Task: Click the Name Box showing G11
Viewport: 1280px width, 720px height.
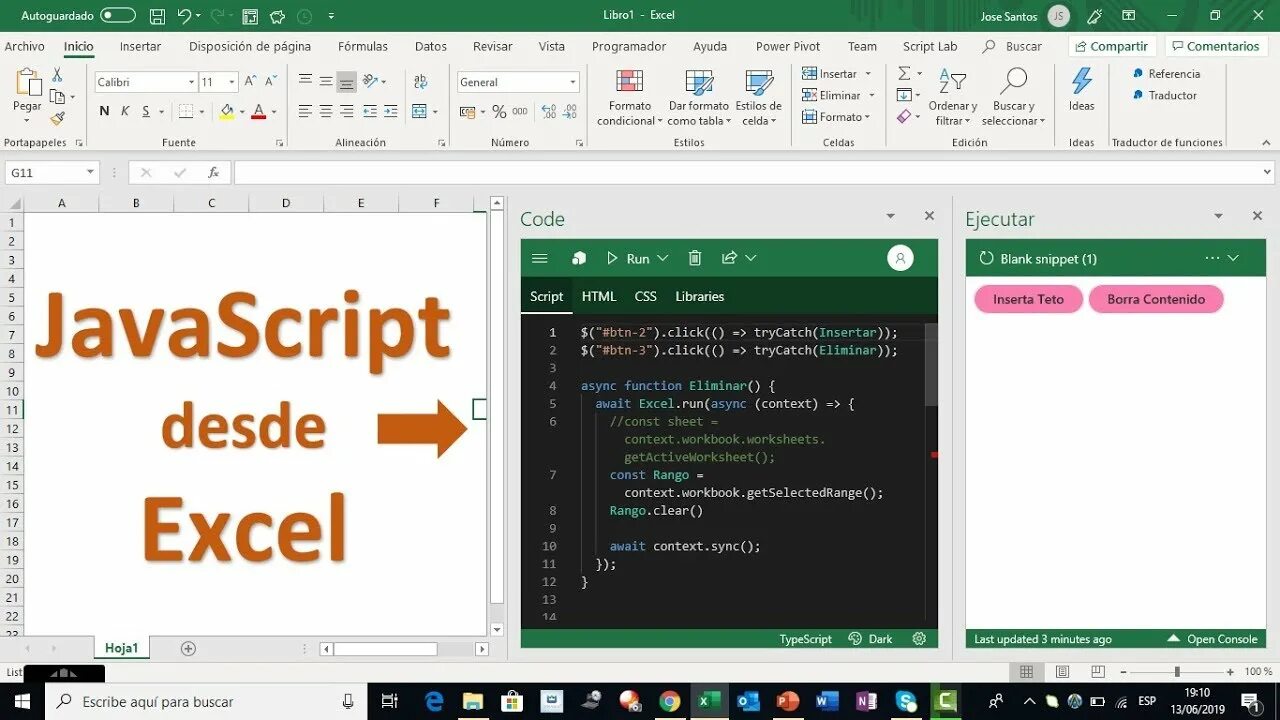Action: (51, 173)
